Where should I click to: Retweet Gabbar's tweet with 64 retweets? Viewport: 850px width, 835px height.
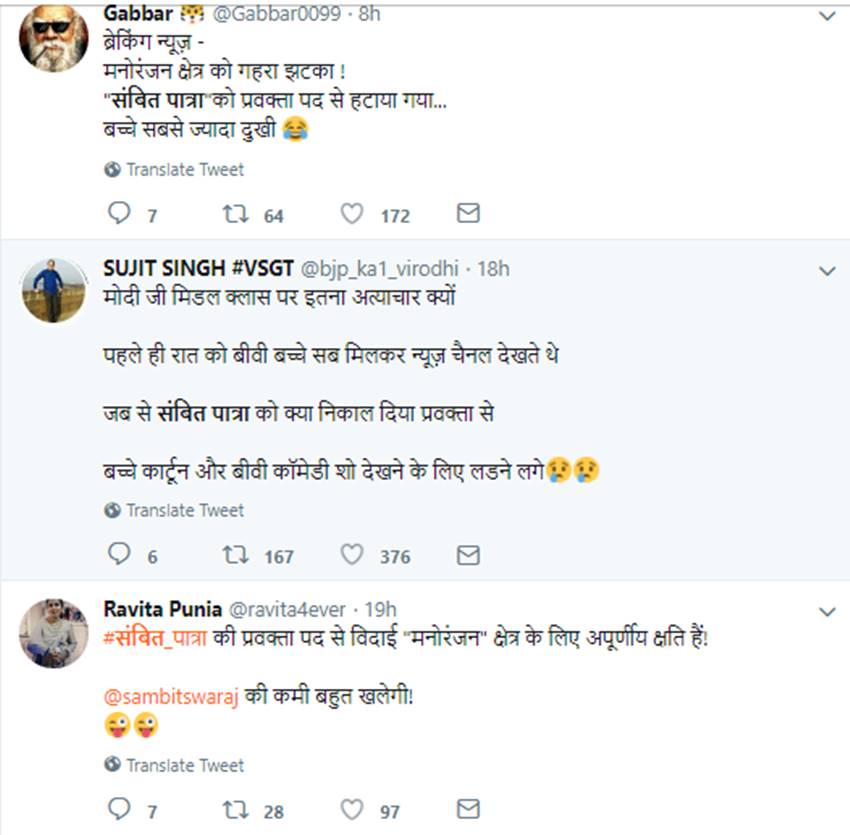pos(236,214)
